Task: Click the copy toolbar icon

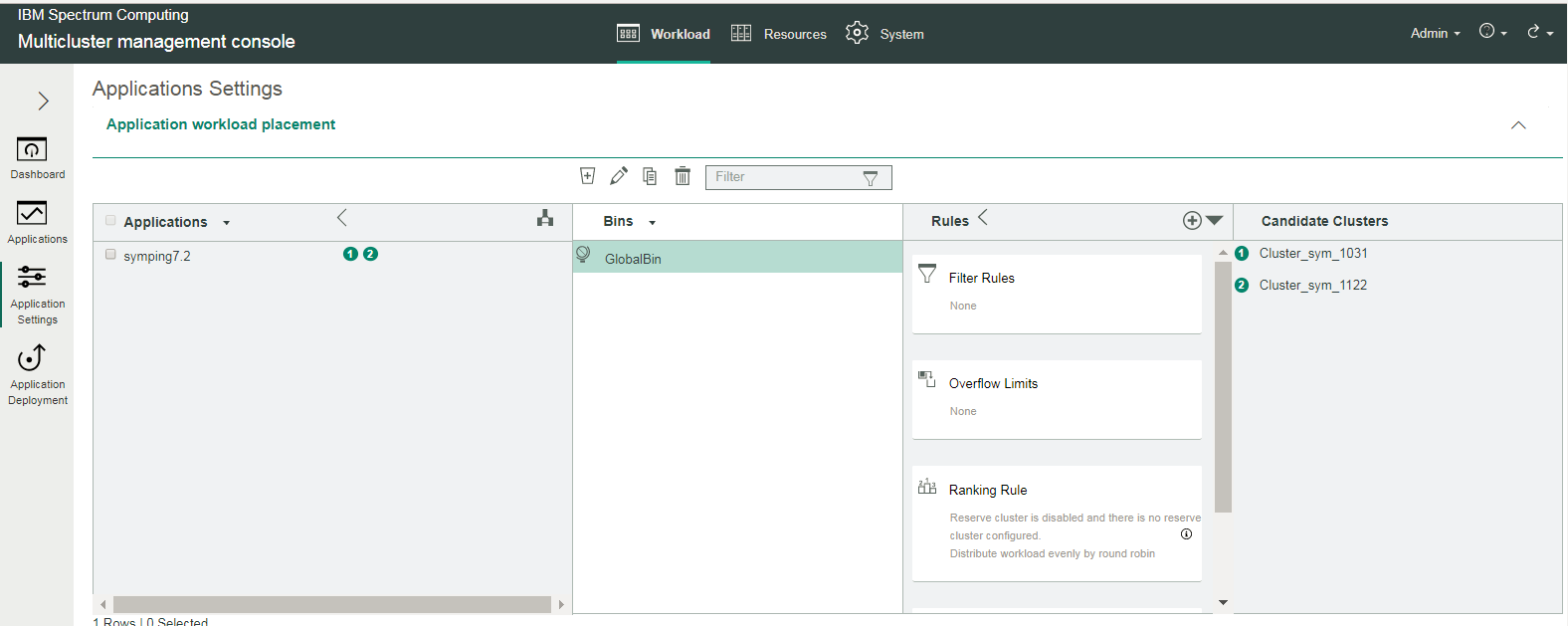Action: pos(650,176)
